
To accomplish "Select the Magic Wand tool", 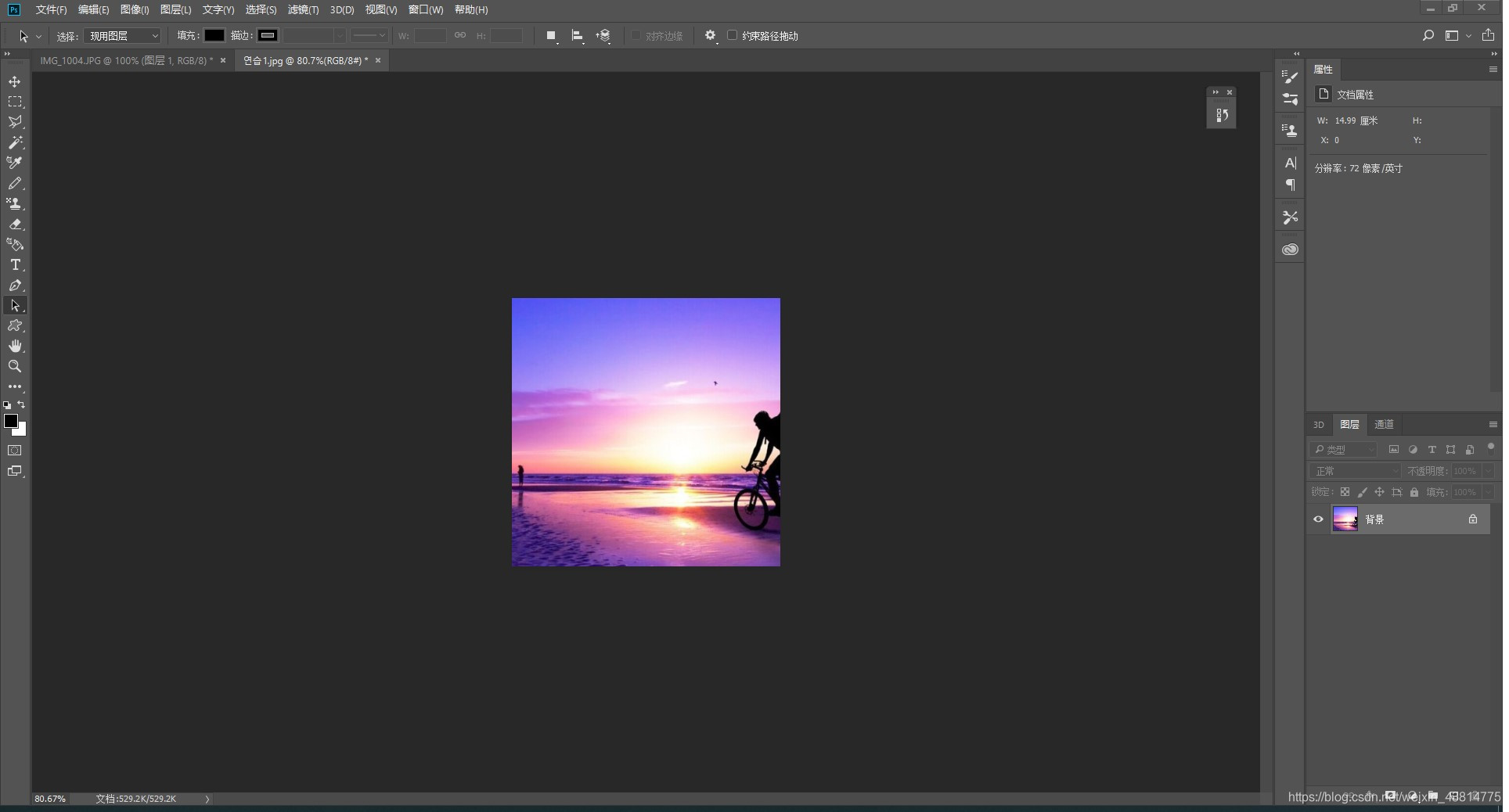I will [x=15, y=142].
